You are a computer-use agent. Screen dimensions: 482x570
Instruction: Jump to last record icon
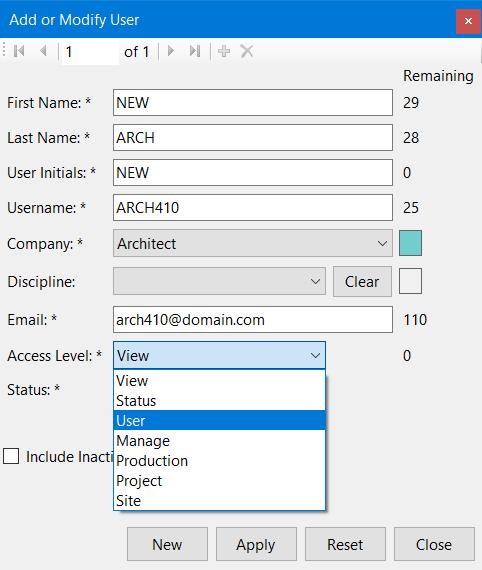coord(195,51)
